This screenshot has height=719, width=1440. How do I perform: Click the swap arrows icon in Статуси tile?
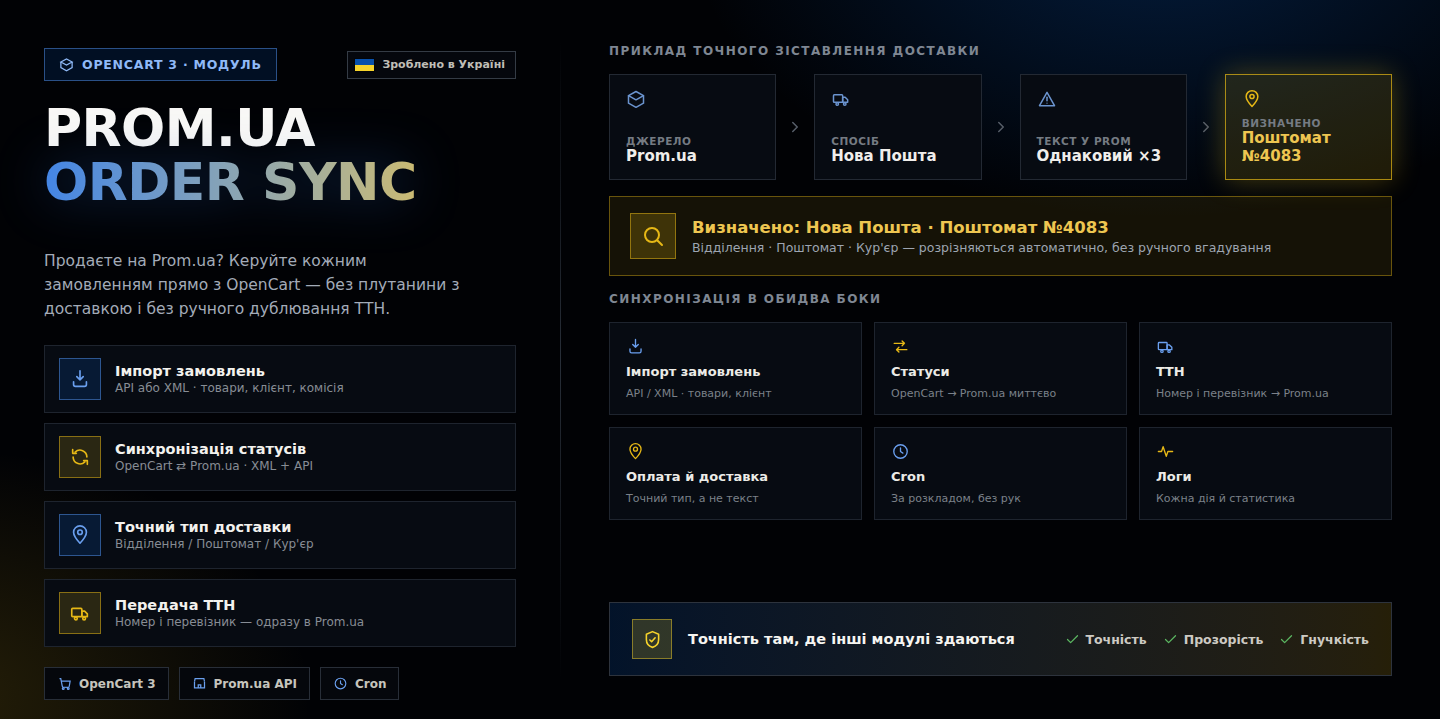[900, 346]
